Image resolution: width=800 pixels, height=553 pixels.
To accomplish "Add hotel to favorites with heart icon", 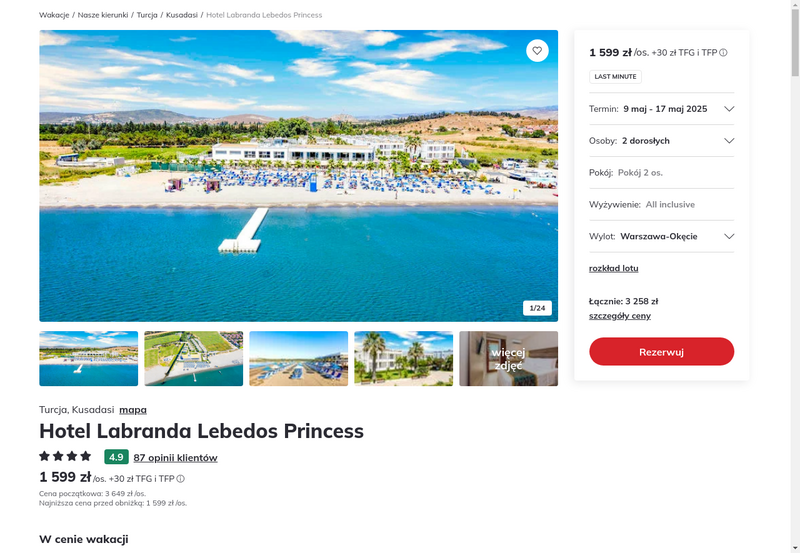I will pos(537,51).
